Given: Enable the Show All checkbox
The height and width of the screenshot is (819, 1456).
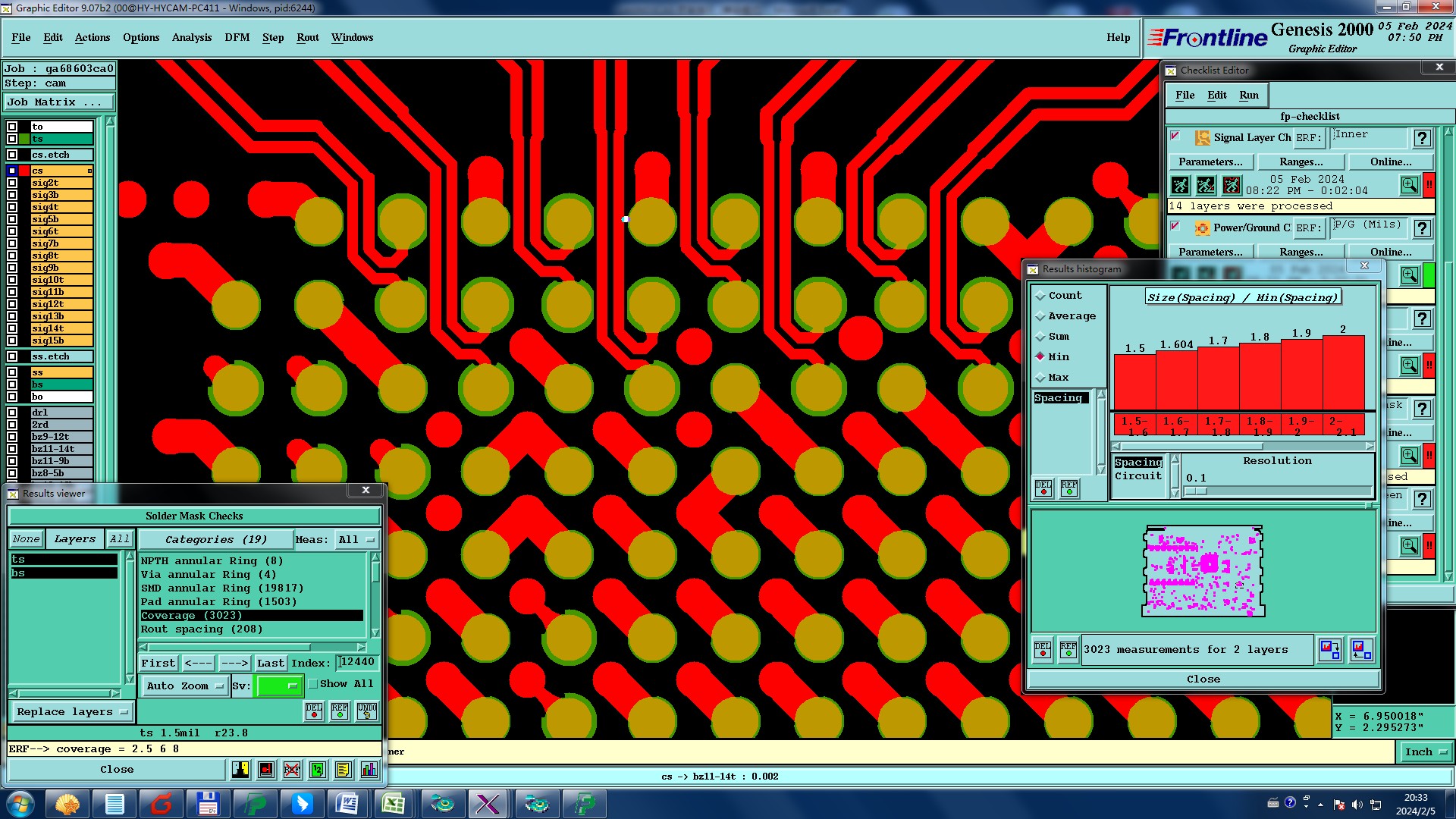Looking at the screenshot, I should point(313,684).
